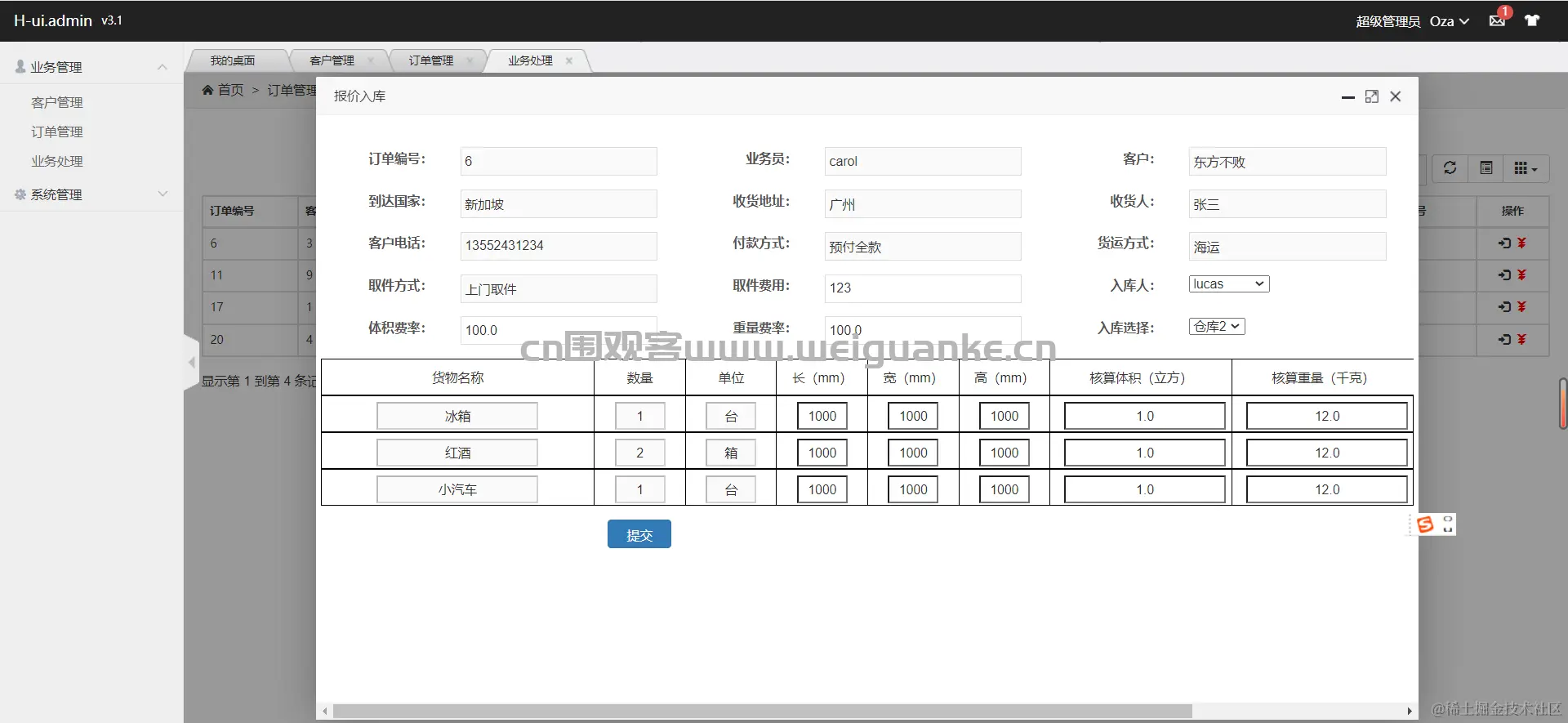Click the 付款方式 预付全款 field
Image resolution: width=1568 pixels, height=723 pixels.
click(x=923, y=246)
